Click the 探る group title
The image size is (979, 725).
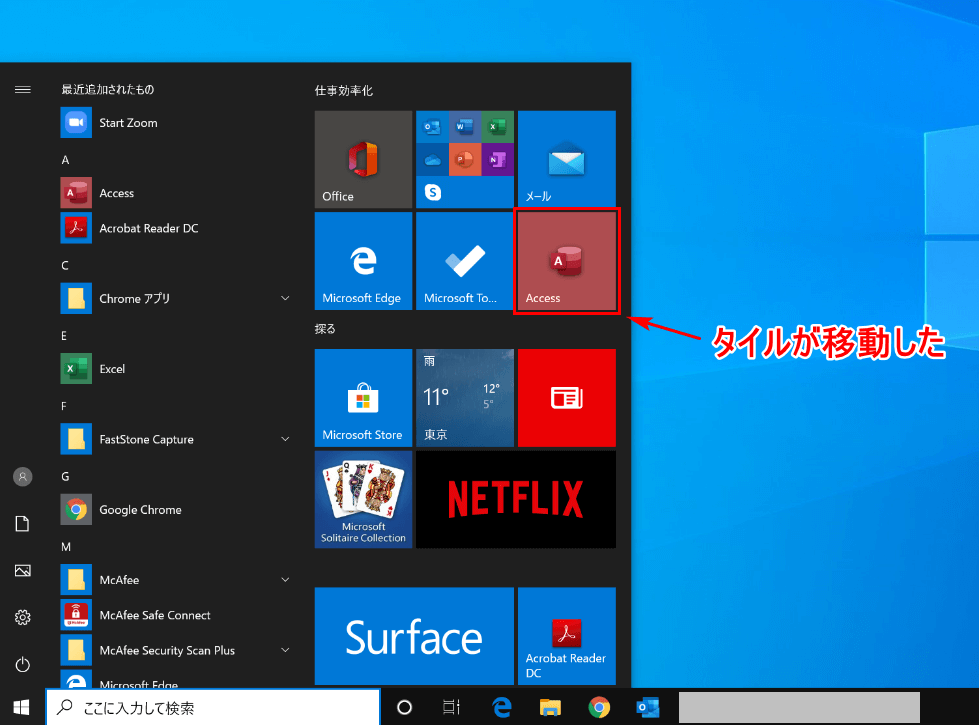(325, 328)
